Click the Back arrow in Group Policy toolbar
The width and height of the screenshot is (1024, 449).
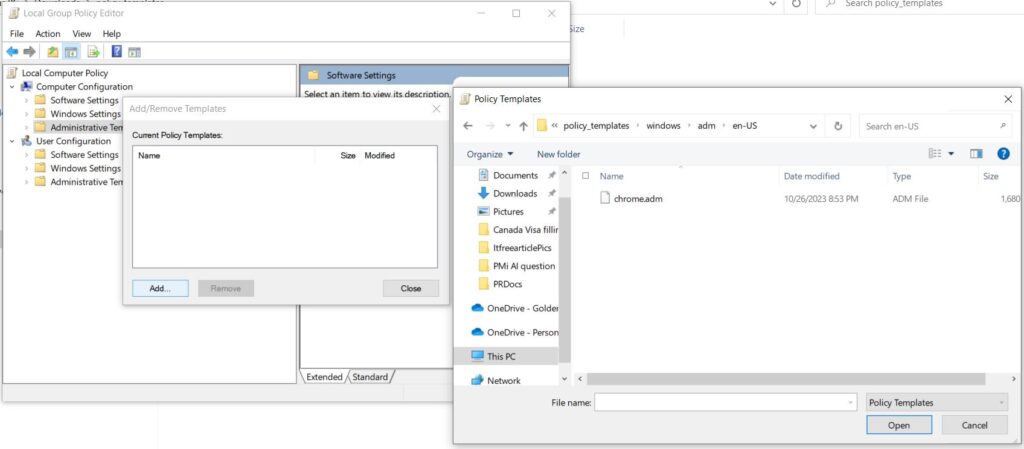tap(12, 52)
